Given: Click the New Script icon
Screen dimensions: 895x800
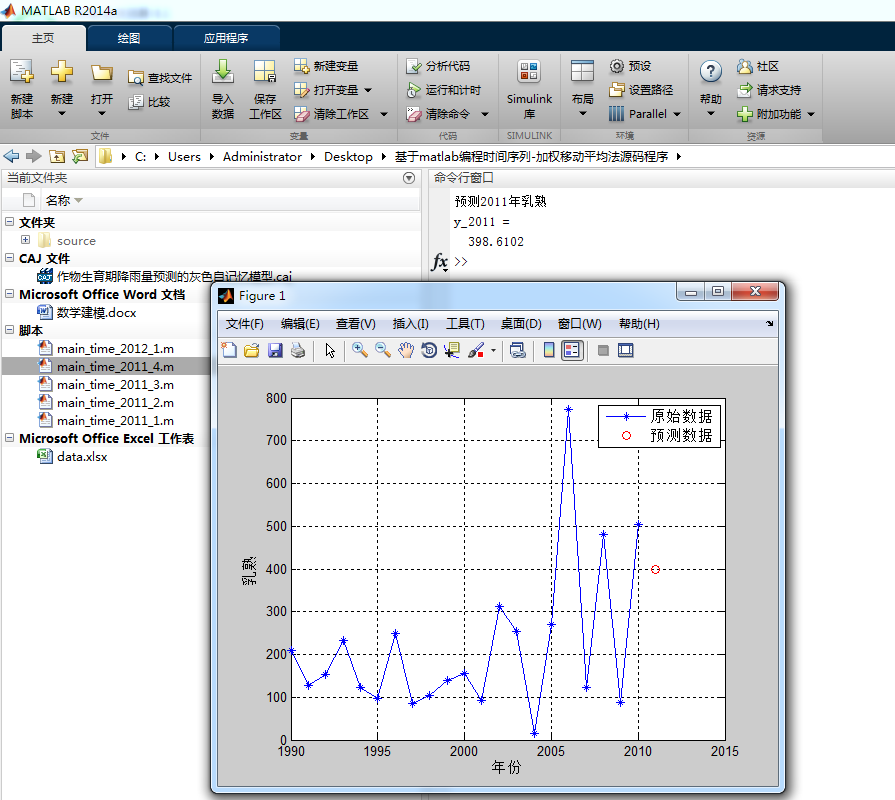Looking at the screenshot, I should tap(22, 72).
